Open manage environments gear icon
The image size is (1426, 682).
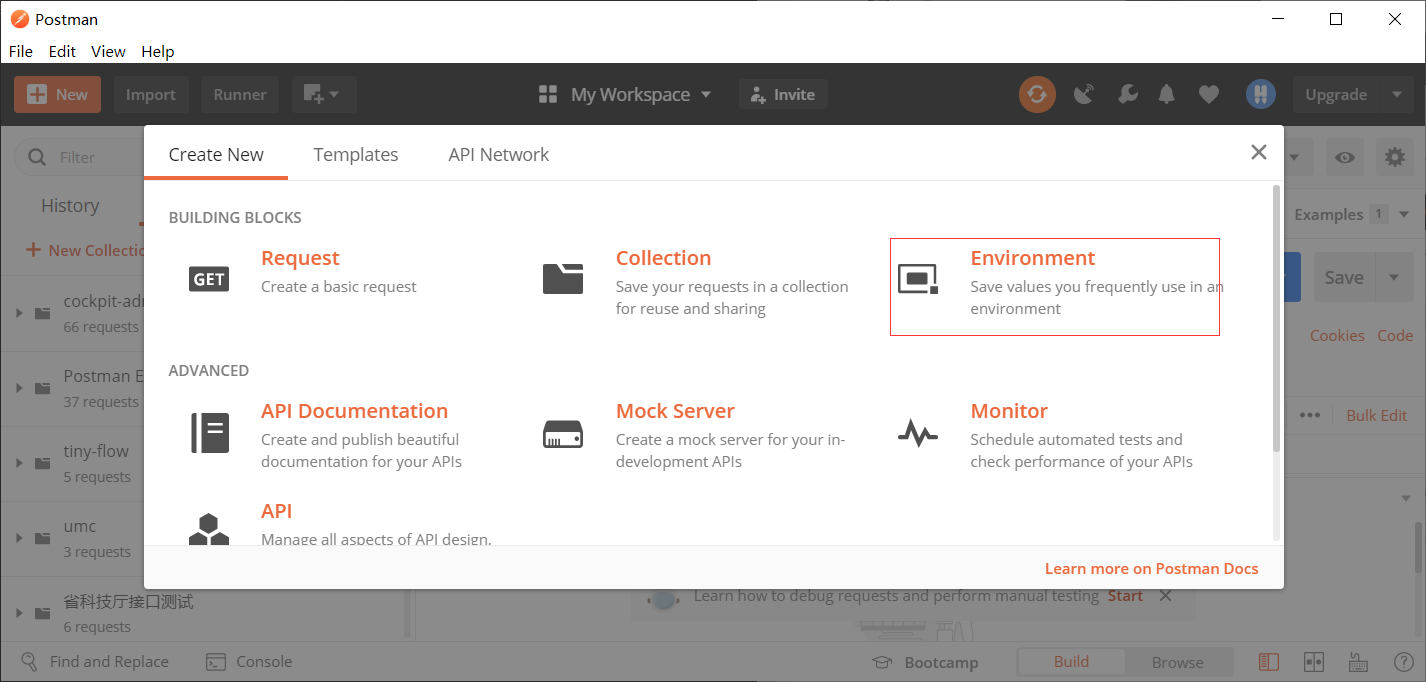tap(1395, 157)
